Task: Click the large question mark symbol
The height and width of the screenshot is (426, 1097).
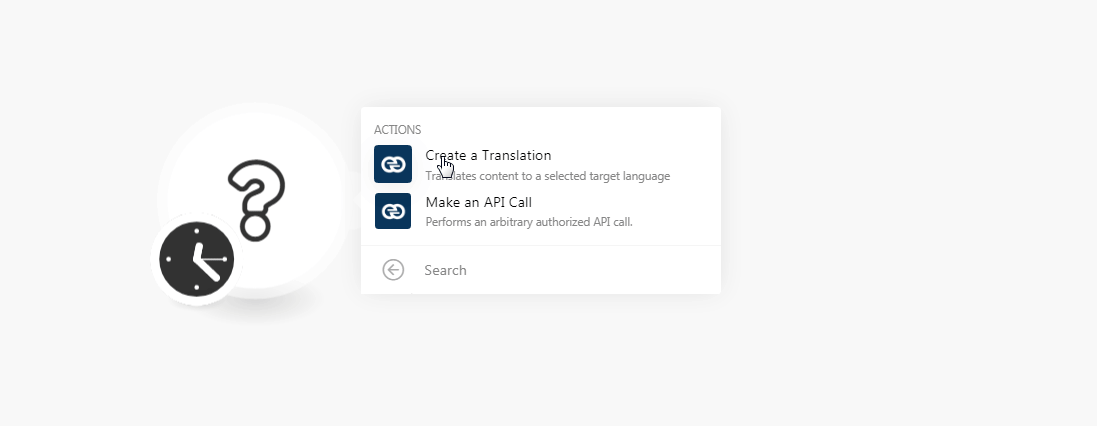Action: tap(257, 201)
